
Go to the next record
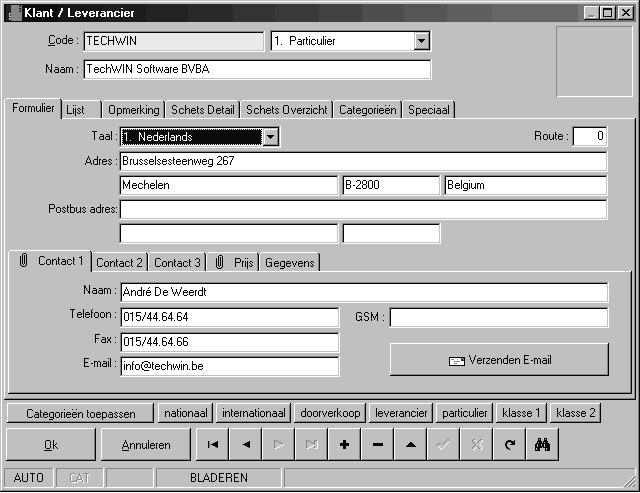click(278, 444)
